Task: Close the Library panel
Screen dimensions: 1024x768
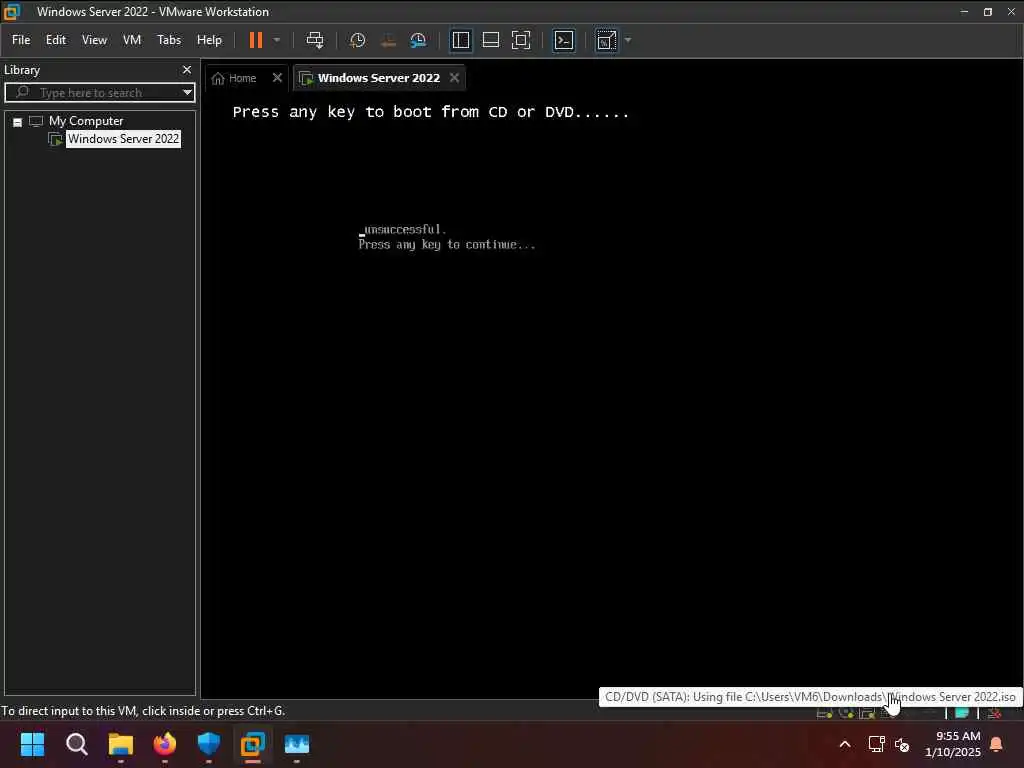Action: coord(187,69)
